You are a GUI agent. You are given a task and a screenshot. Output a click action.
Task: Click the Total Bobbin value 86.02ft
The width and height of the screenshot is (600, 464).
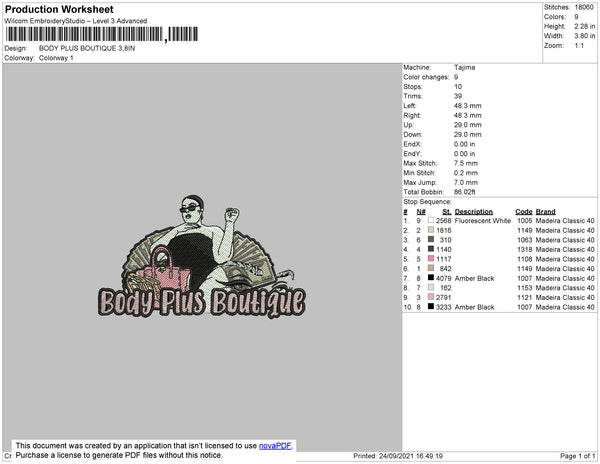(465, 192)
